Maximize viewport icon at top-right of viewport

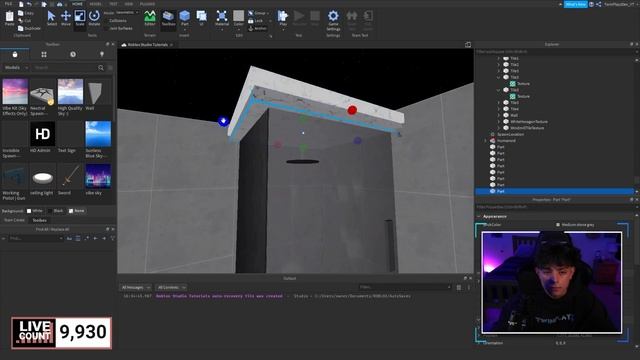click(x=468, y=44)
